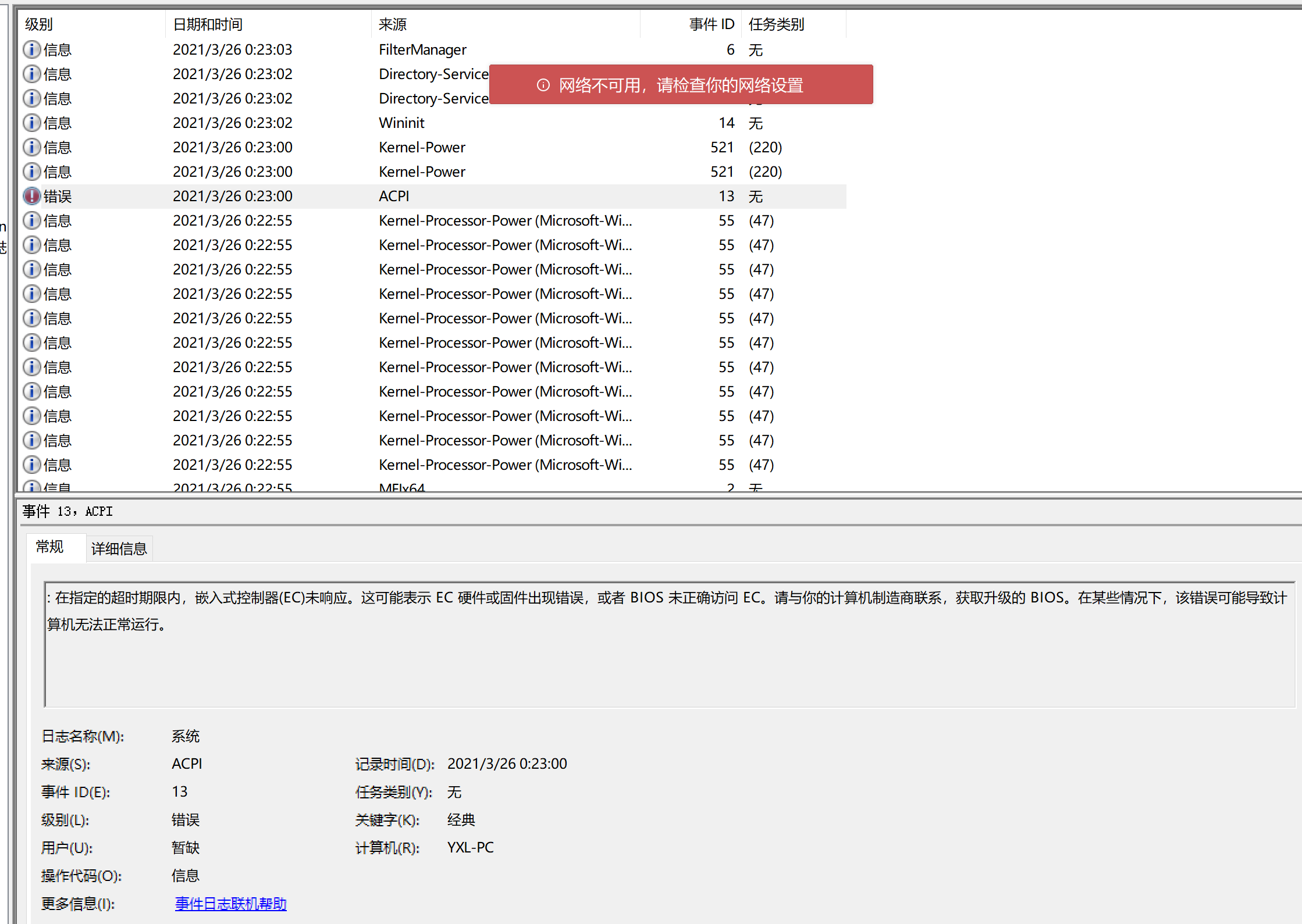
Task: Select the Wininit event with ID 14
Action: pyautogui.click(x=401, y=123)
